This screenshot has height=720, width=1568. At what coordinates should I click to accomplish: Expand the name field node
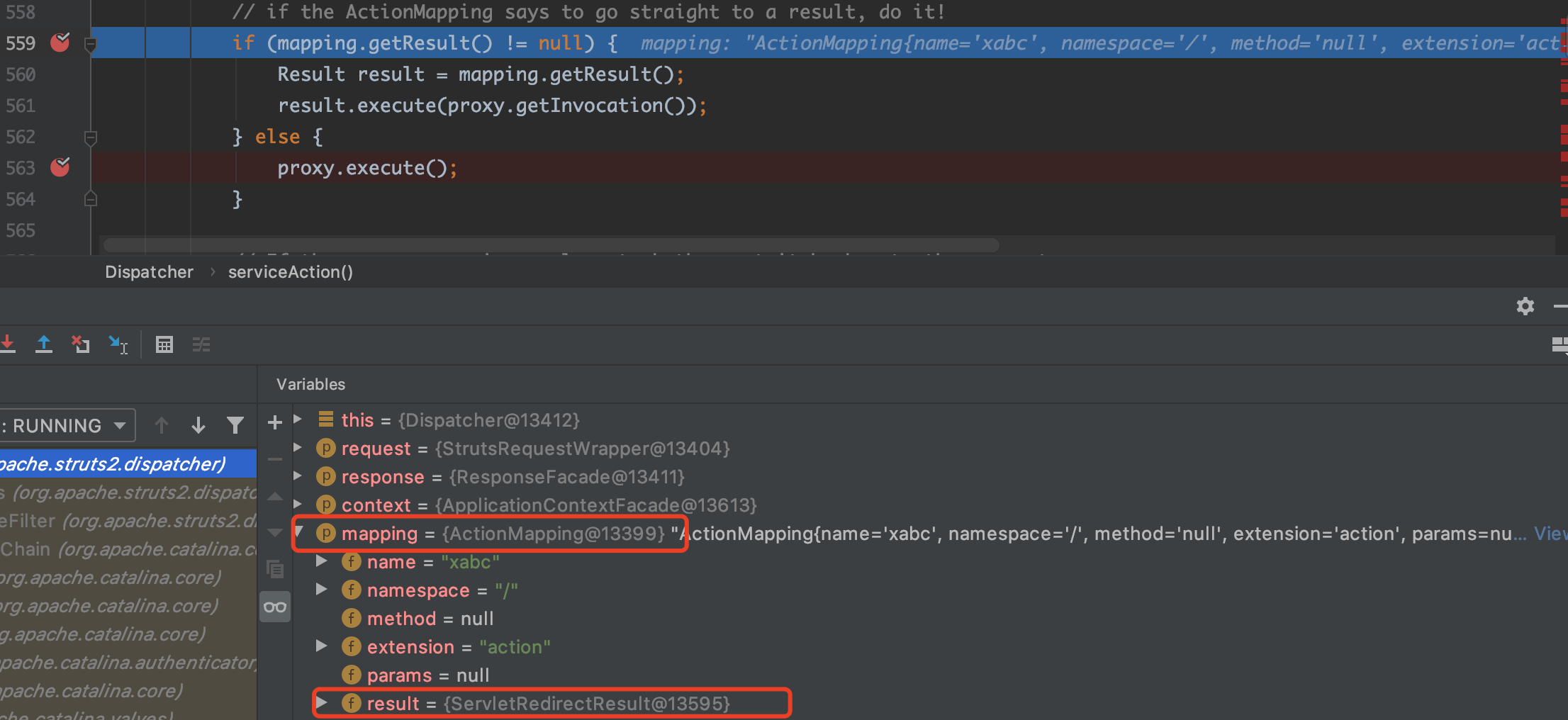point(321,561)
